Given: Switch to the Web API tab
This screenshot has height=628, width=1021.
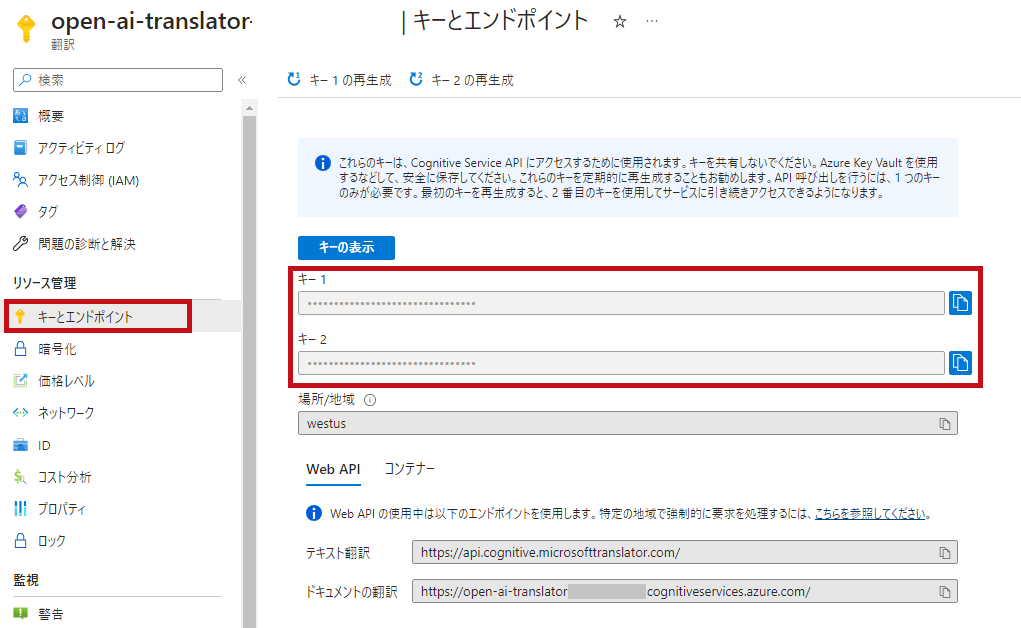Looking at the screenshot, I should tap(333, 470).
